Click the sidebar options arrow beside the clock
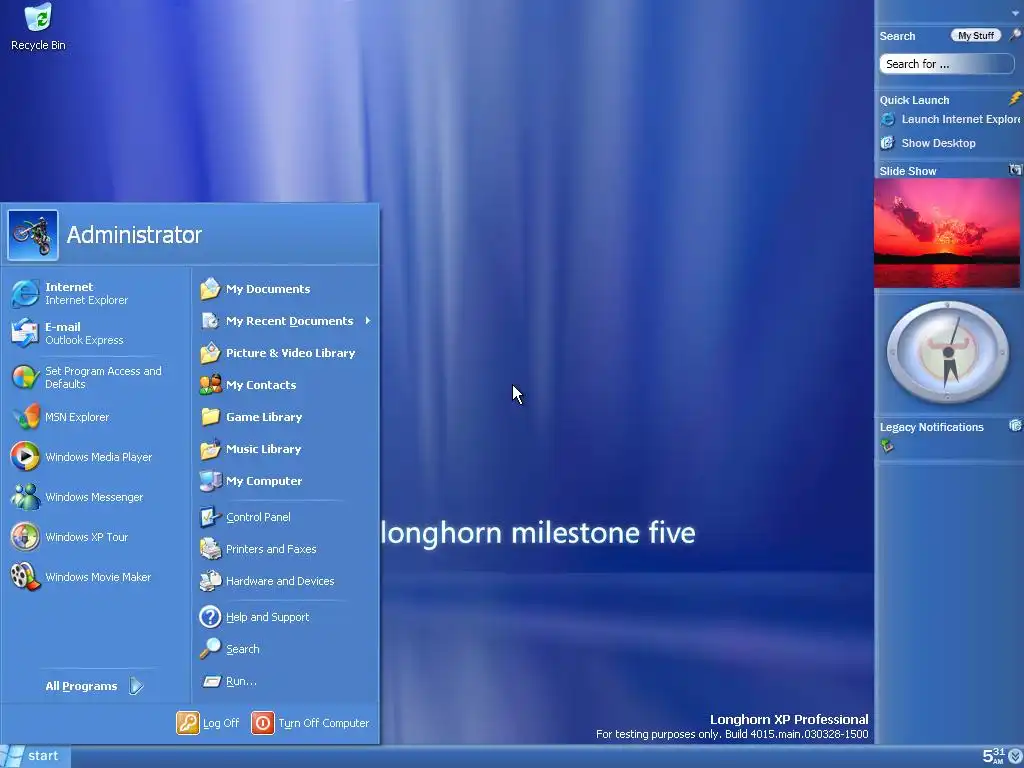1024x768 pixels. pyautogui.click(x=1016, y=756)
